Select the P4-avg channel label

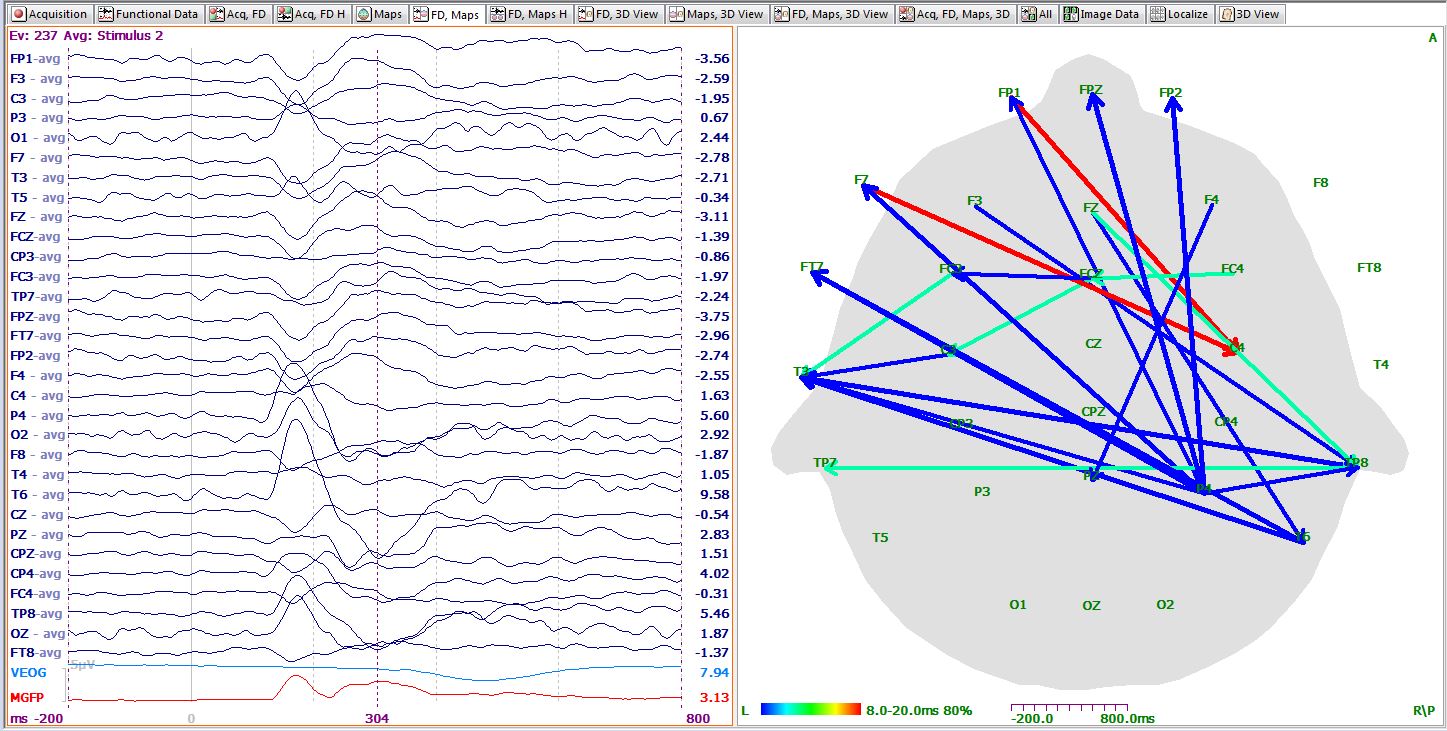[37, 415]
